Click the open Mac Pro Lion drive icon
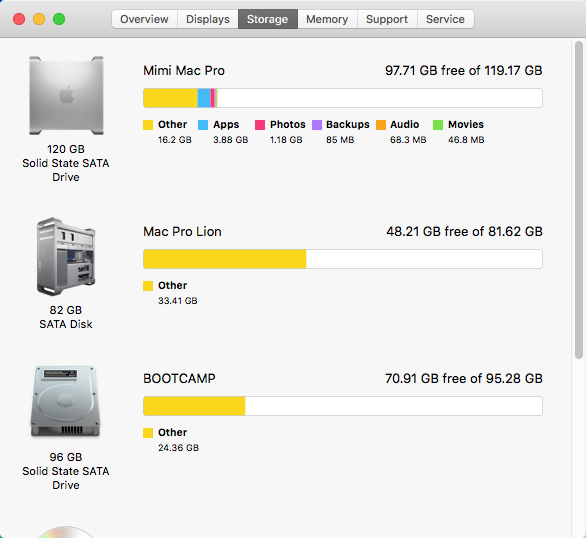The width and height of the screenshot is (586, 538). [x=66, y=256]
